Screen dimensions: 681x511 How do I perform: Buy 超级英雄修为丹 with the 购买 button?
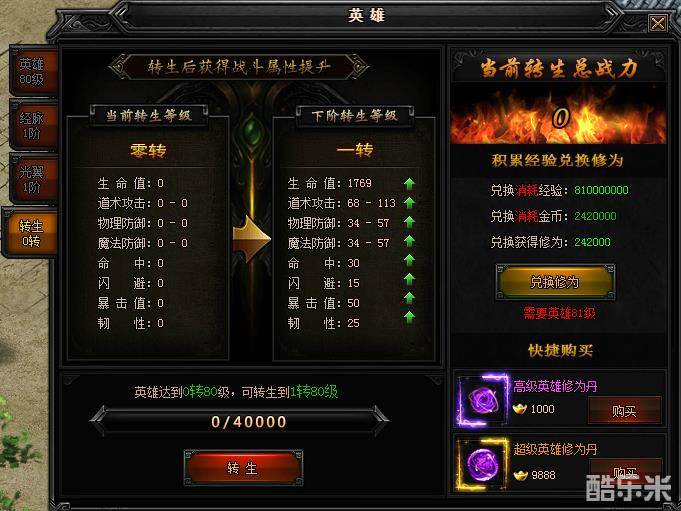pos(625,471)
